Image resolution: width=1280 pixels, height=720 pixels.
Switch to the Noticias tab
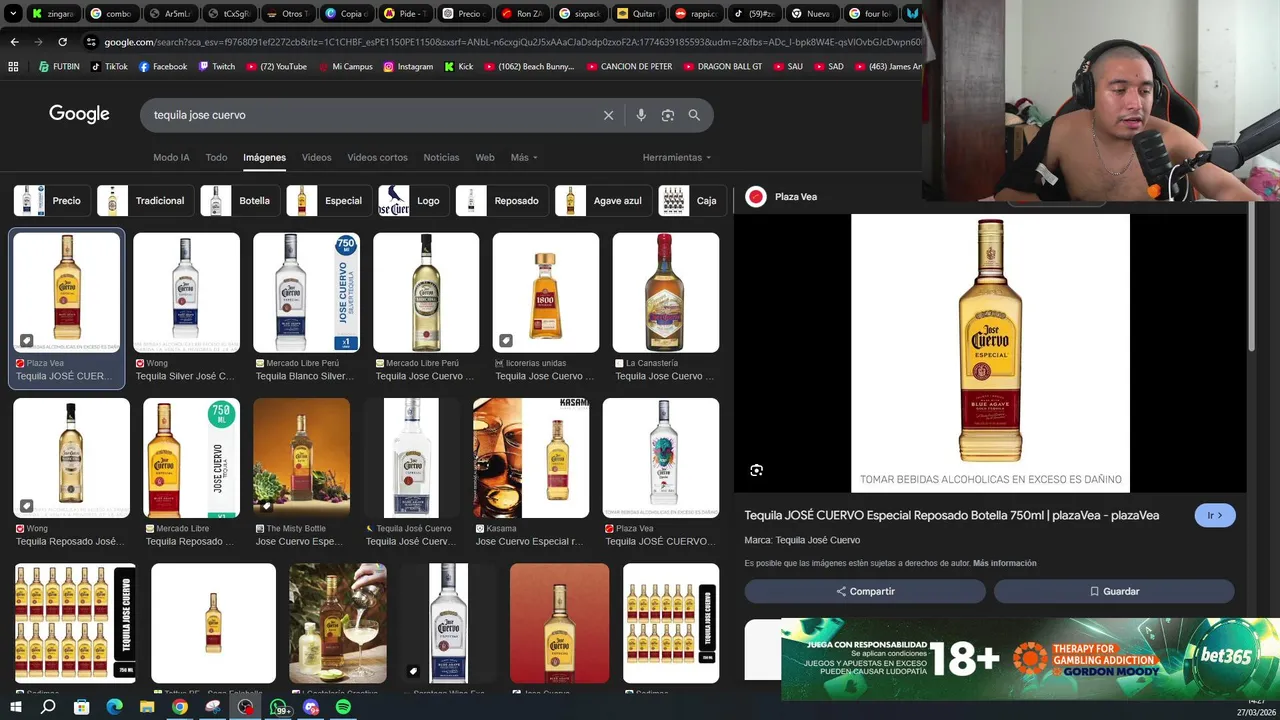441,157
